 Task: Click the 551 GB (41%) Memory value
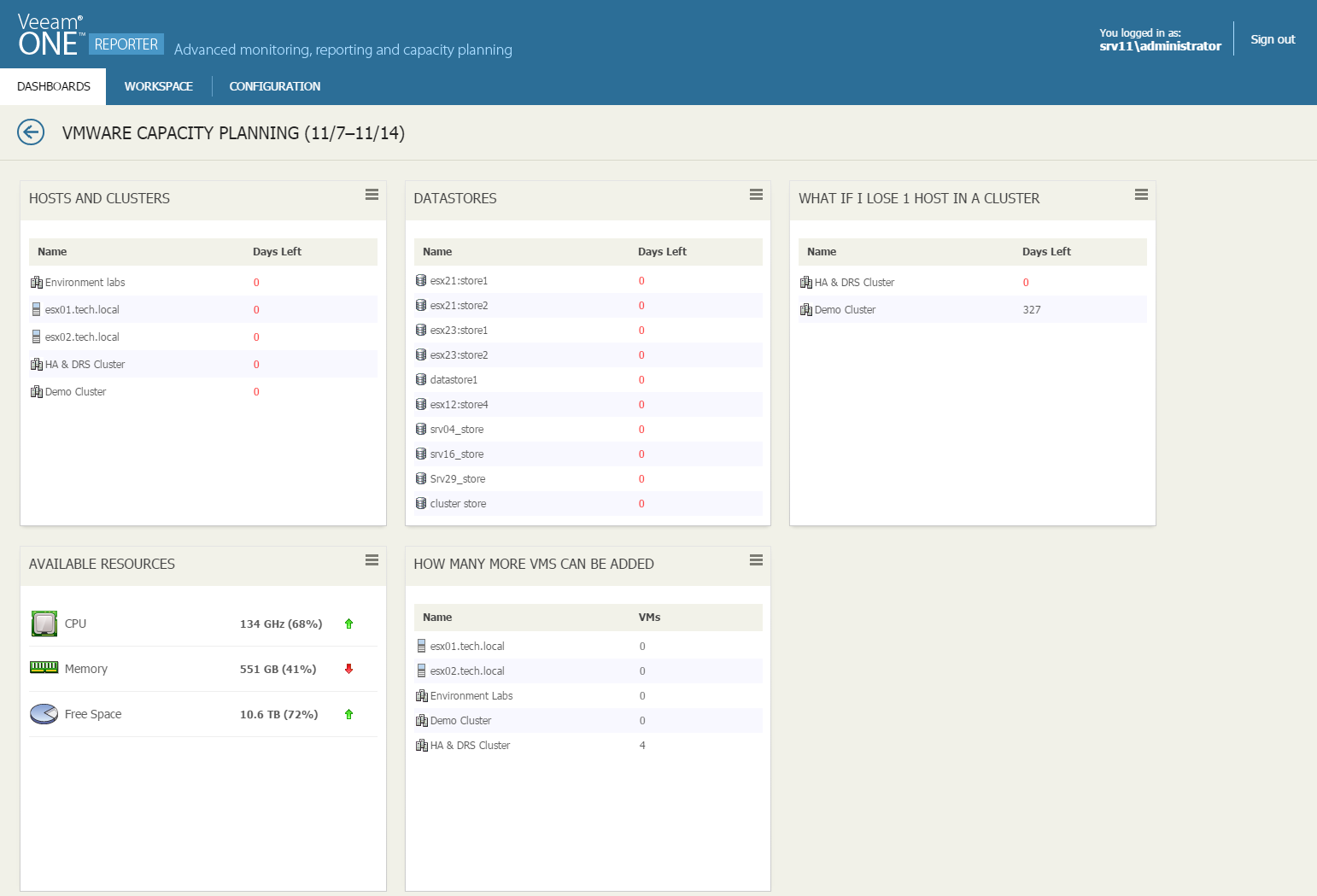click(278, 669)
